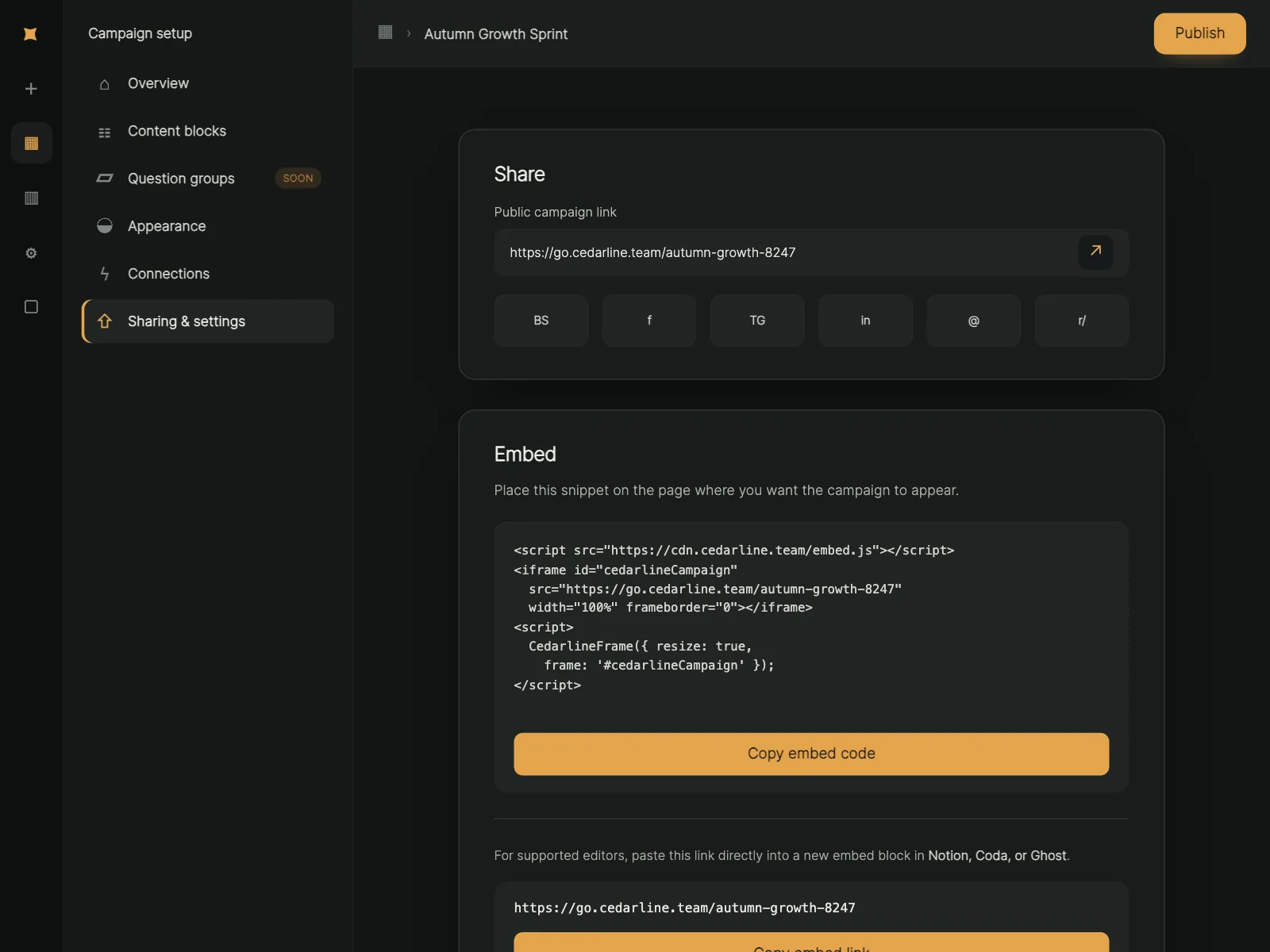Image resolution: width=1270 pixels, height=952 pixels.
Task: Share via the BS button
Action: tap(541, 321)
